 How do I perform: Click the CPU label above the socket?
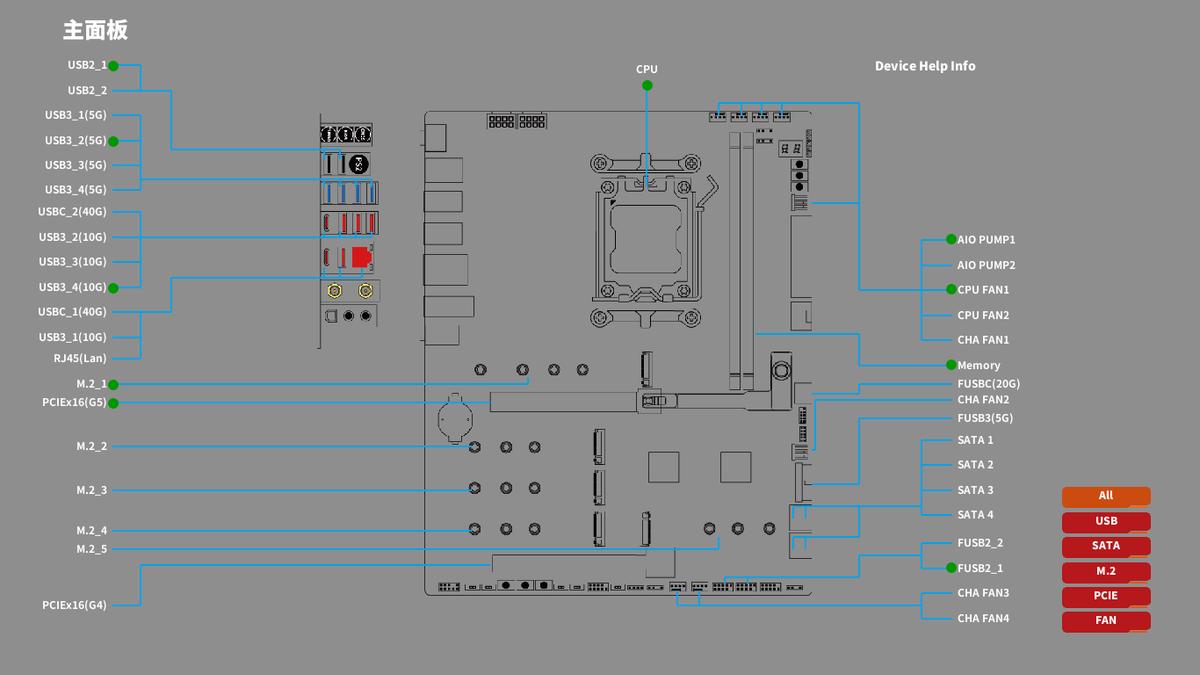tap(647, 70)
